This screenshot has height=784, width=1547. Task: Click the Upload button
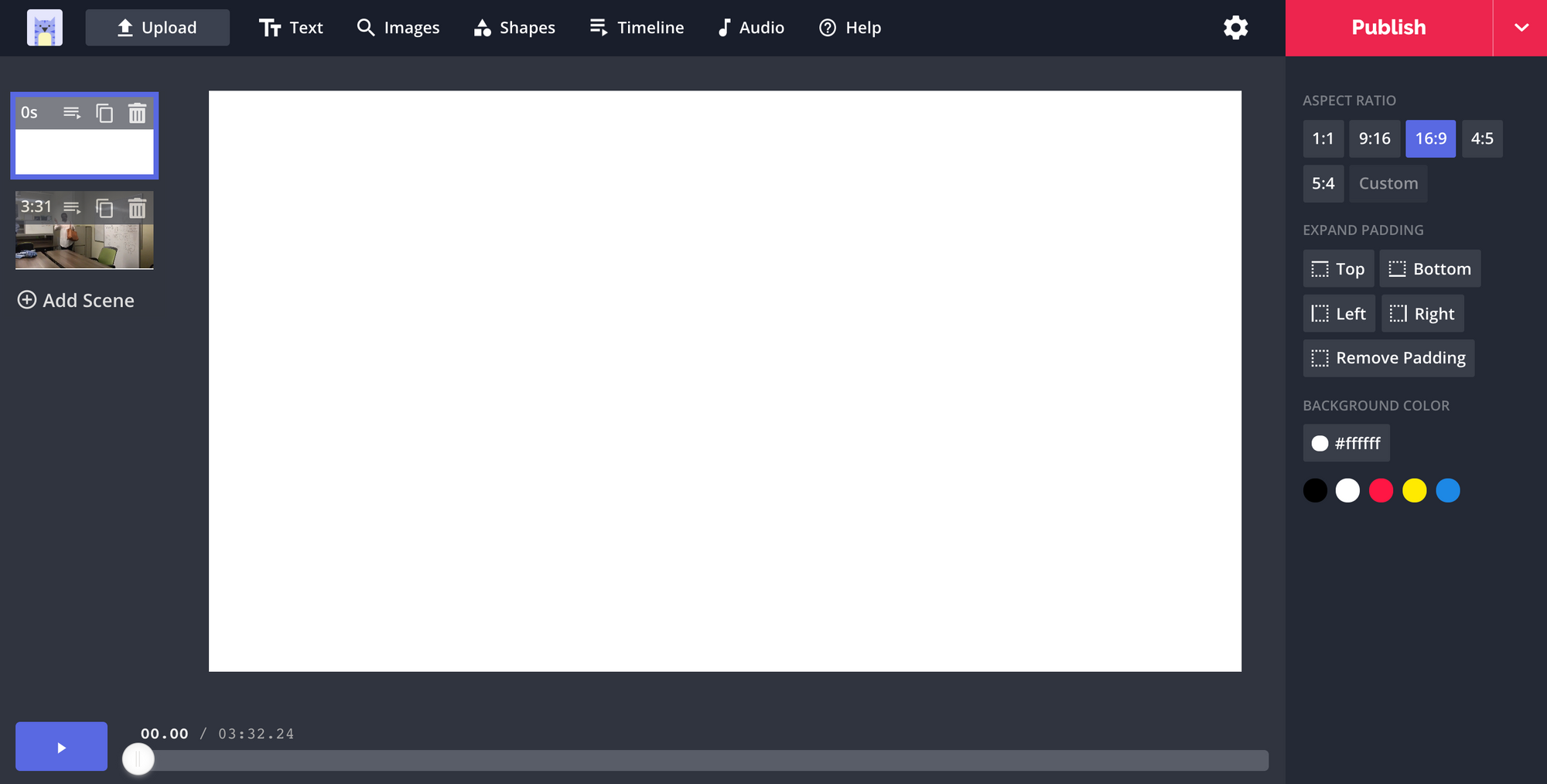pos(157,27)
